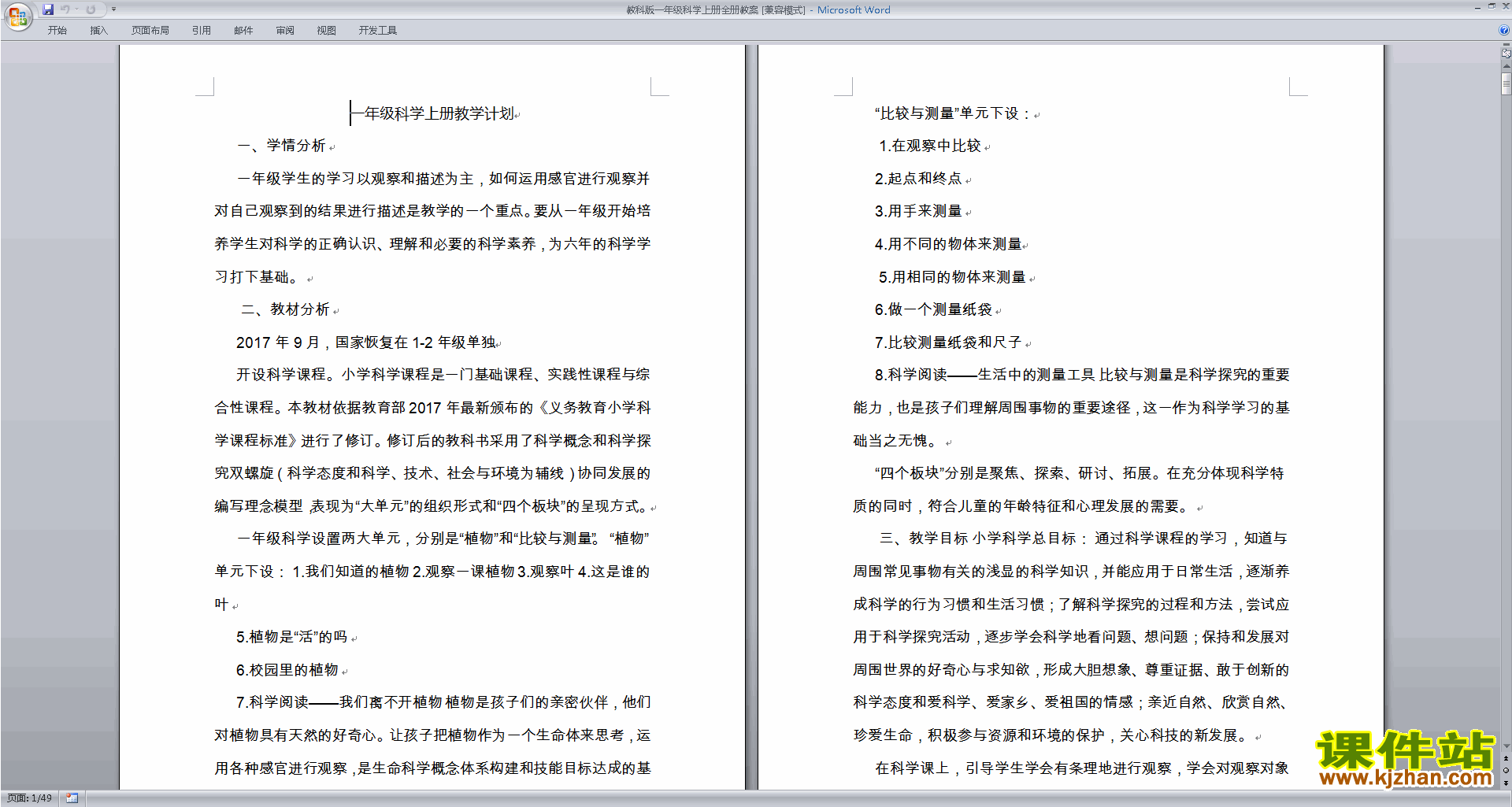Click the line starting 珍爱生命，积极参与资源
The height and width of the screenshot is (807, 1512).
pyautogui.click(x=1052, y=735)
